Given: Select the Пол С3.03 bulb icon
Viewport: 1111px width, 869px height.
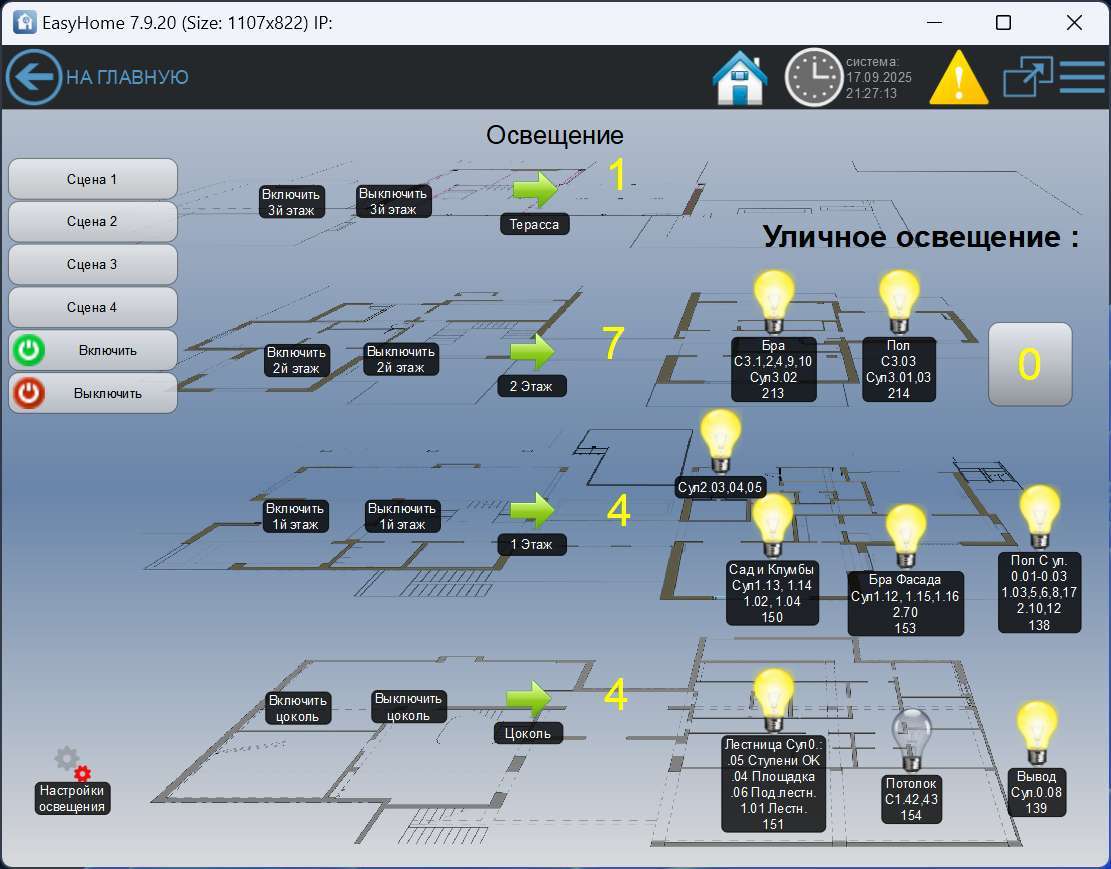Looking at the screenshot, I should point(898,296).
